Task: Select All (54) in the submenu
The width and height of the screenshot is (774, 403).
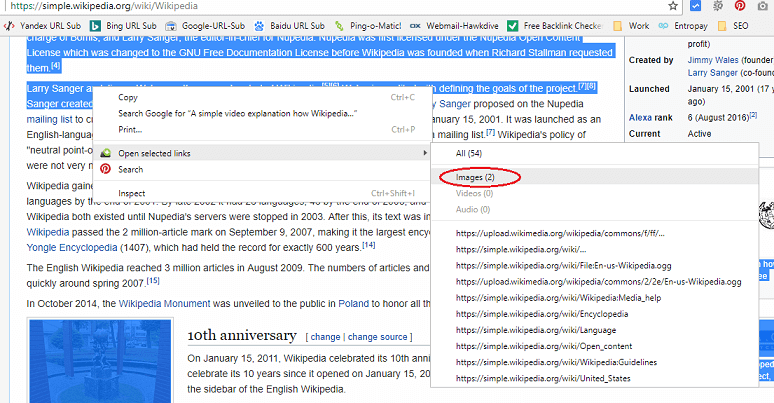Action: 468,153
